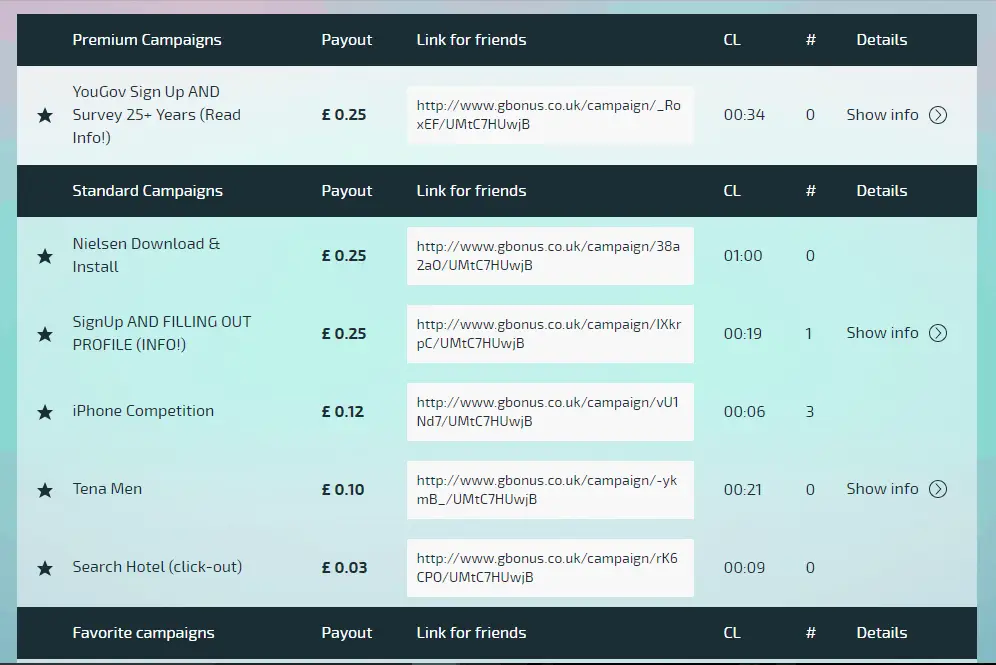Click the Standard Campaigns section header

coord(148,190)
